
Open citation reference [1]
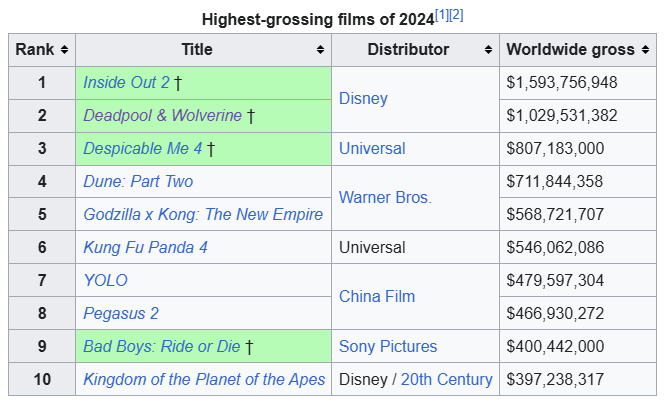click(442, 15)
